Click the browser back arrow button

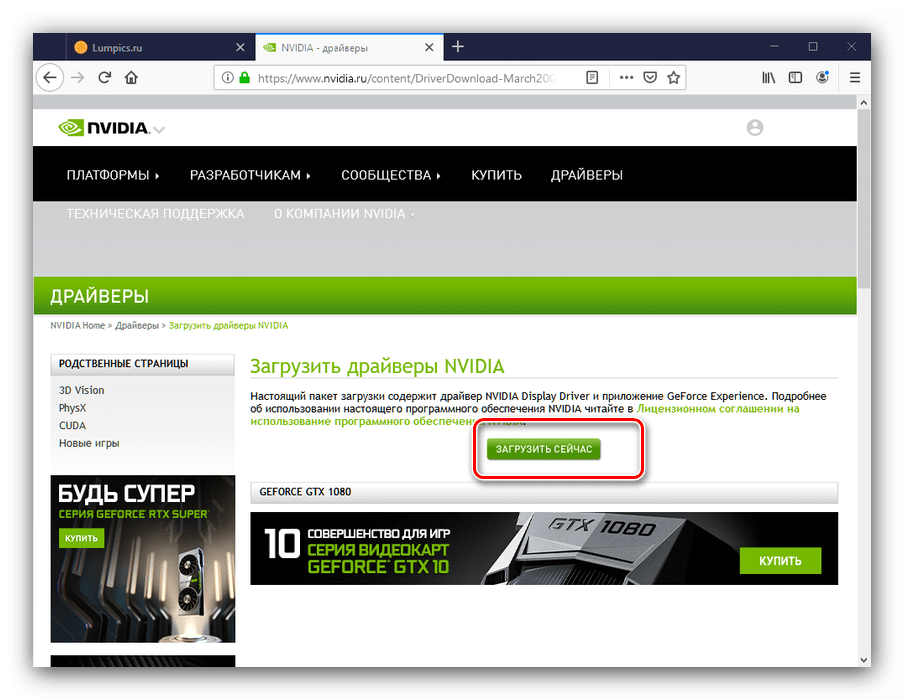pyautogui.click(x=50, y=77)
